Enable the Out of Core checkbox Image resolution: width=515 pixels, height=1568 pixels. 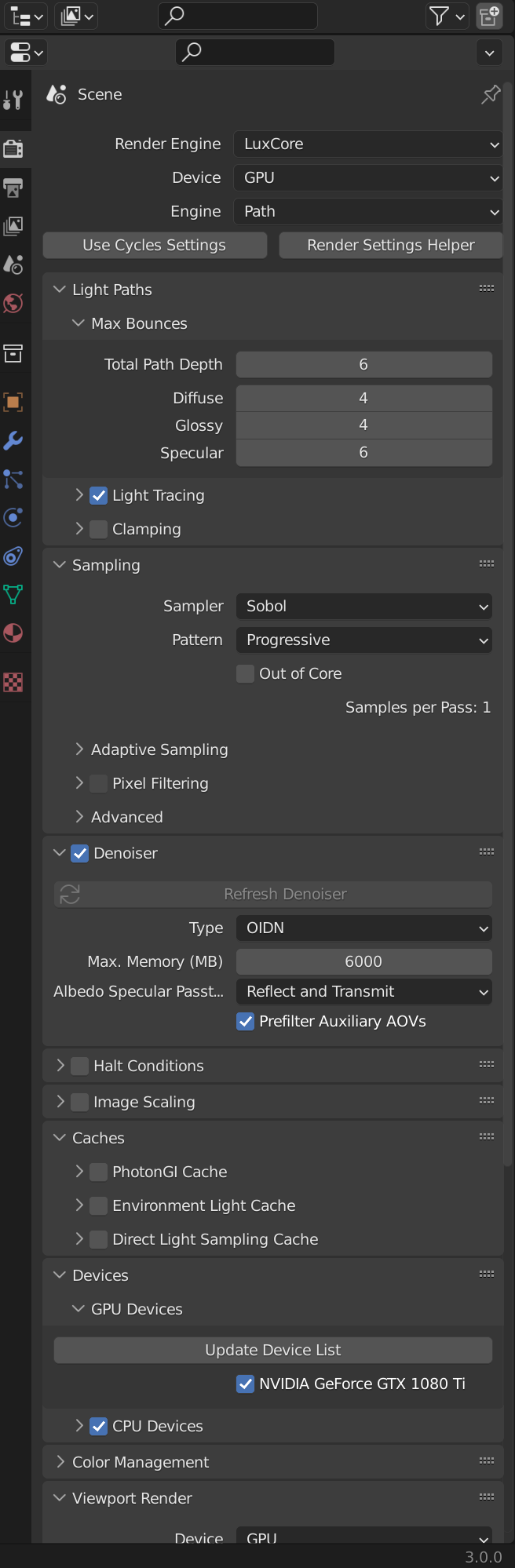pos(246,673)
